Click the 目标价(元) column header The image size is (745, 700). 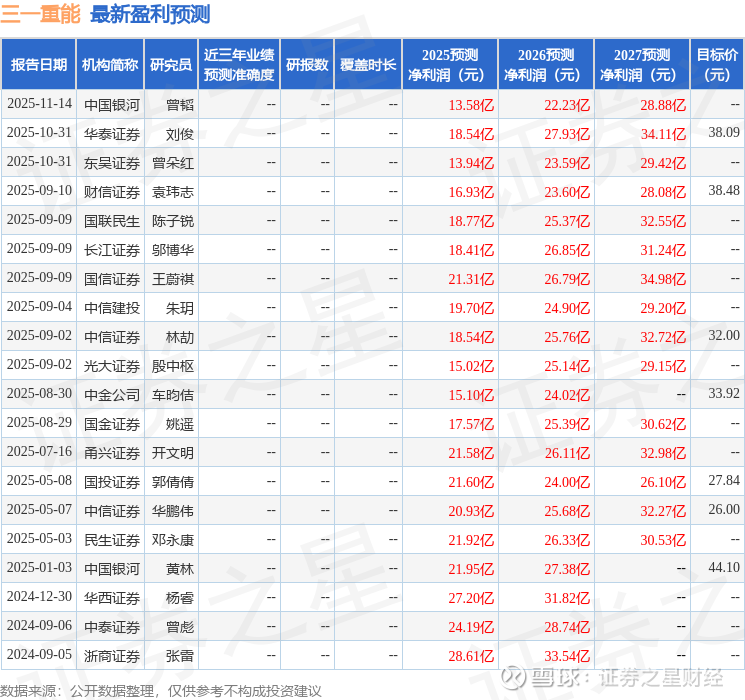[x=717, y=64]
